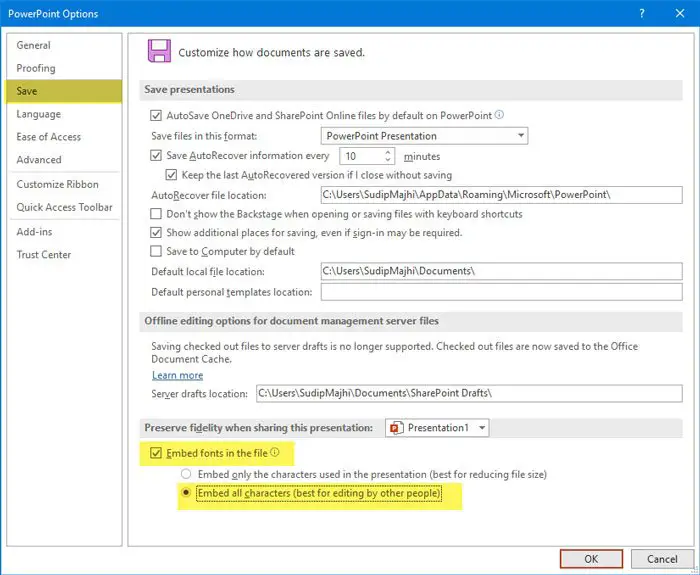Image resolution: width=700 pixels, height=575 pixels.
Task: Select Embed only the characters used option
Action: point(186,474)
